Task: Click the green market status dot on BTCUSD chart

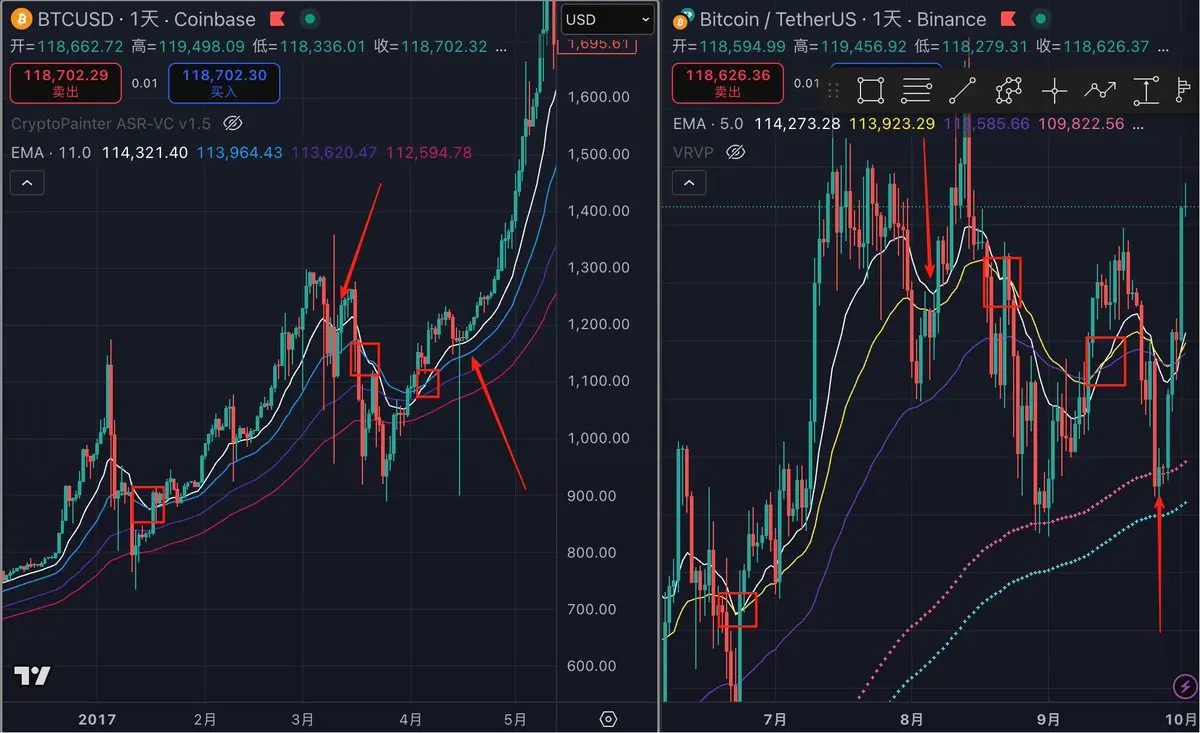Action: 312,19
